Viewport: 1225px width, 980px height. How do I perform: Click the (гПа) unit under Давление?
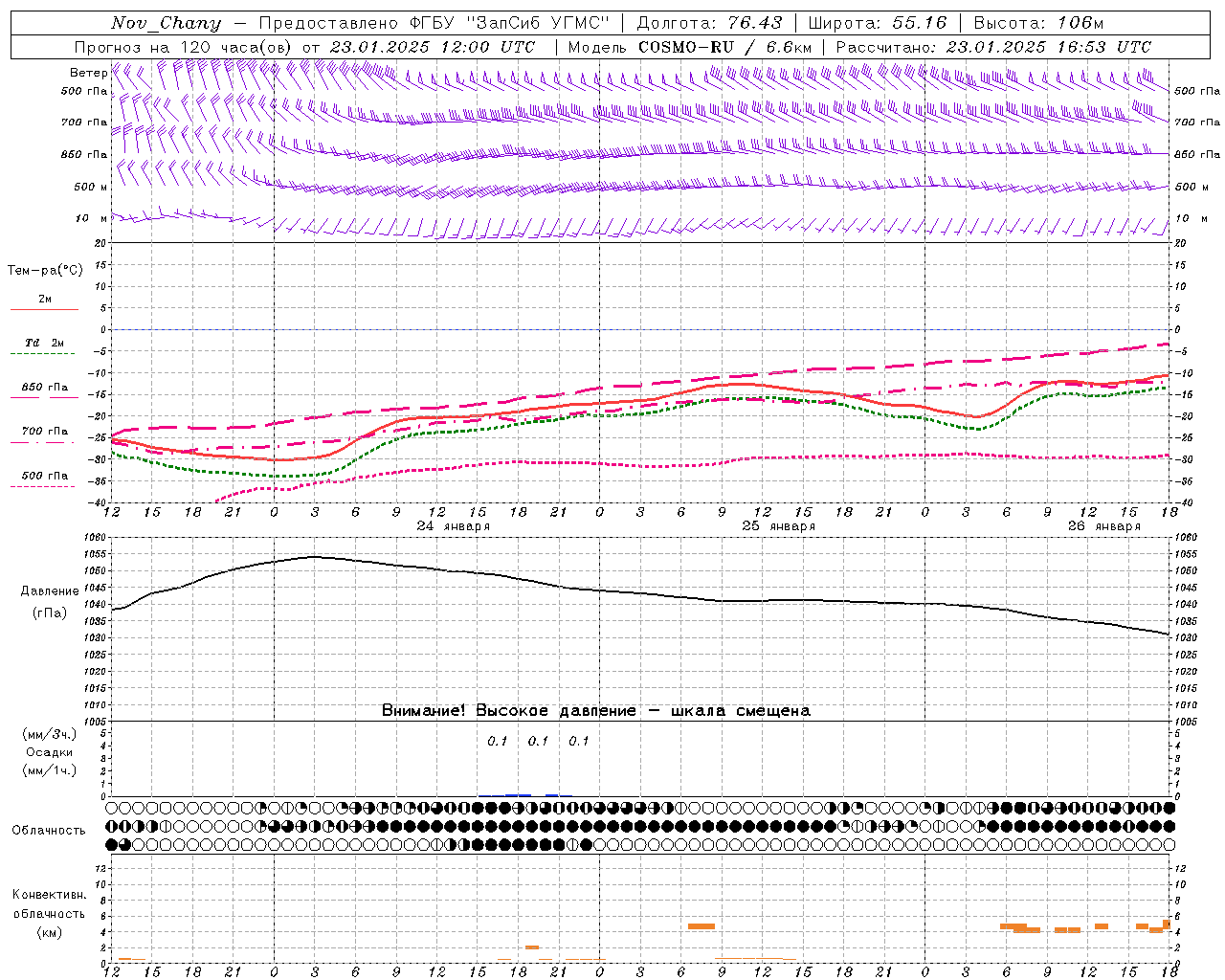(50, 612)
